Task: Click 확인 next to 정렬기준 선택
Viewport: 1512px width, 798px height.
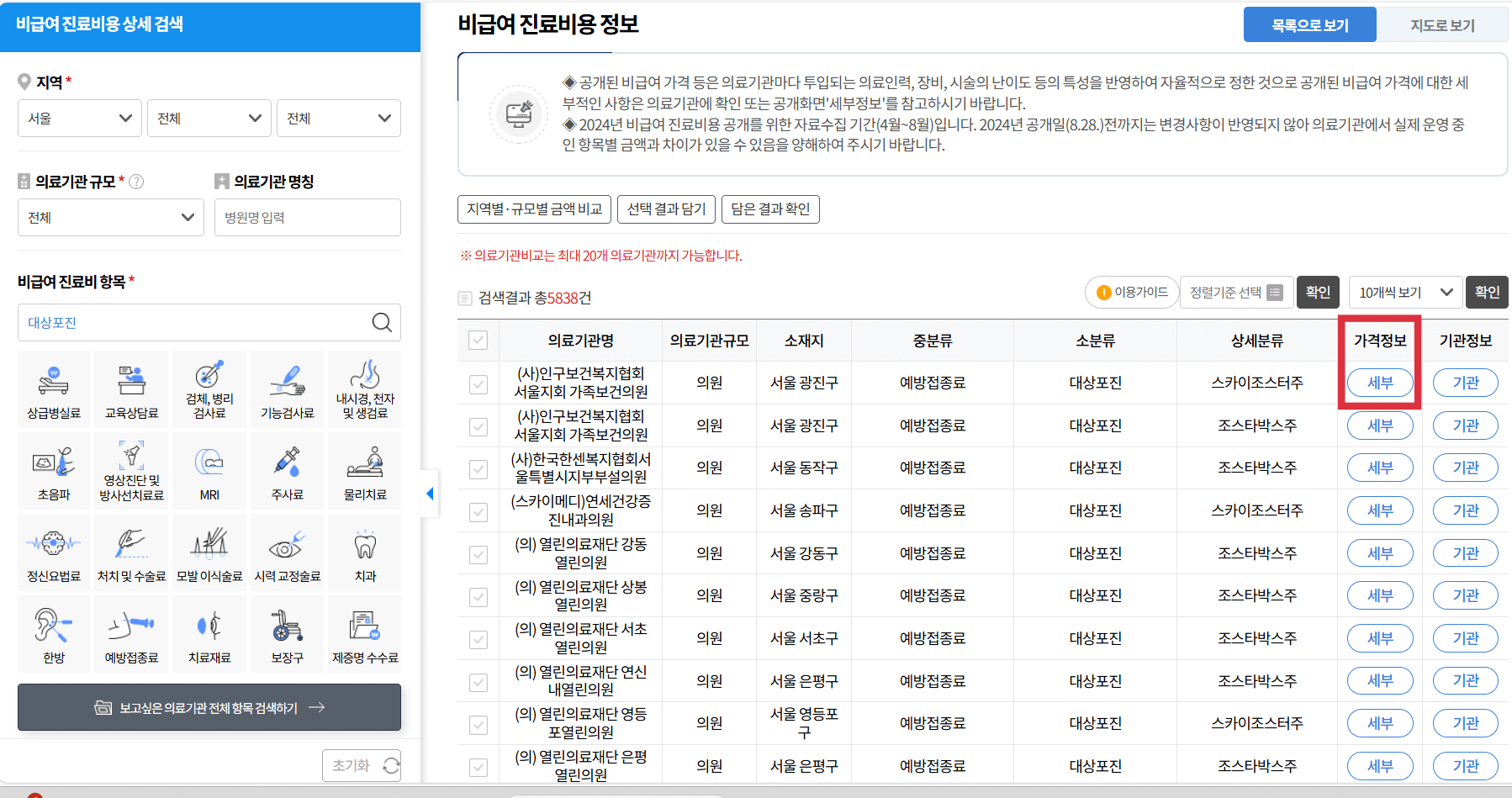Action: tap(1318, 292)
